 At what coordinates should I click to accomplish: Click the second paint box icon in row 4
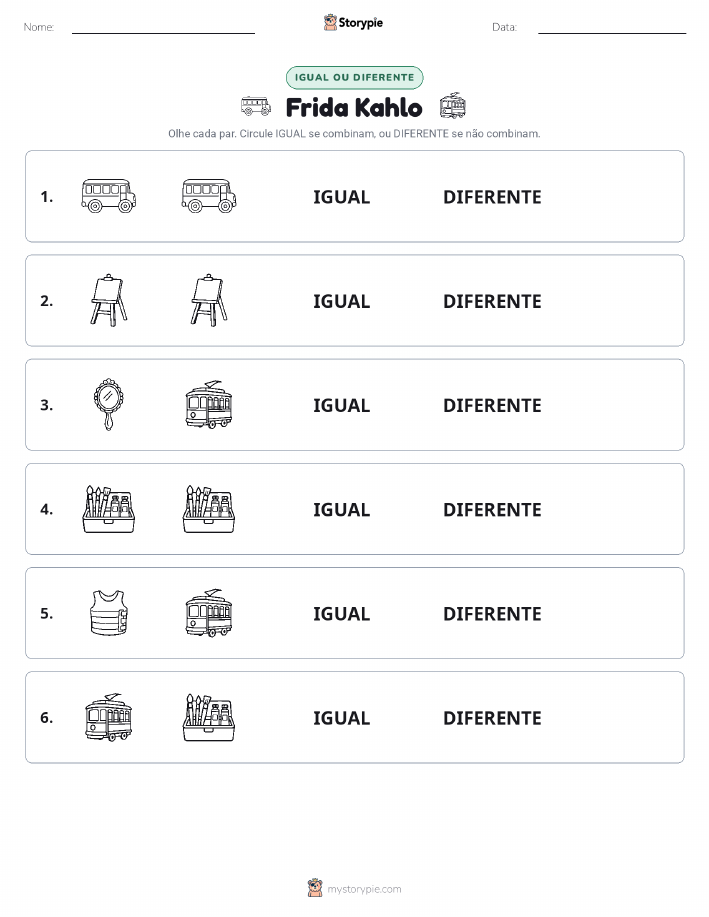[209, 509]
